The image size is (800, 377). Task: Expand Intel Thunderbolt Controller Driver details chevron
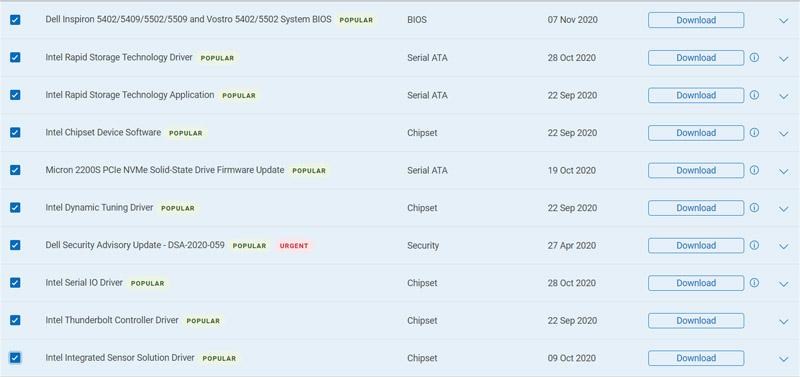[784, 321]
